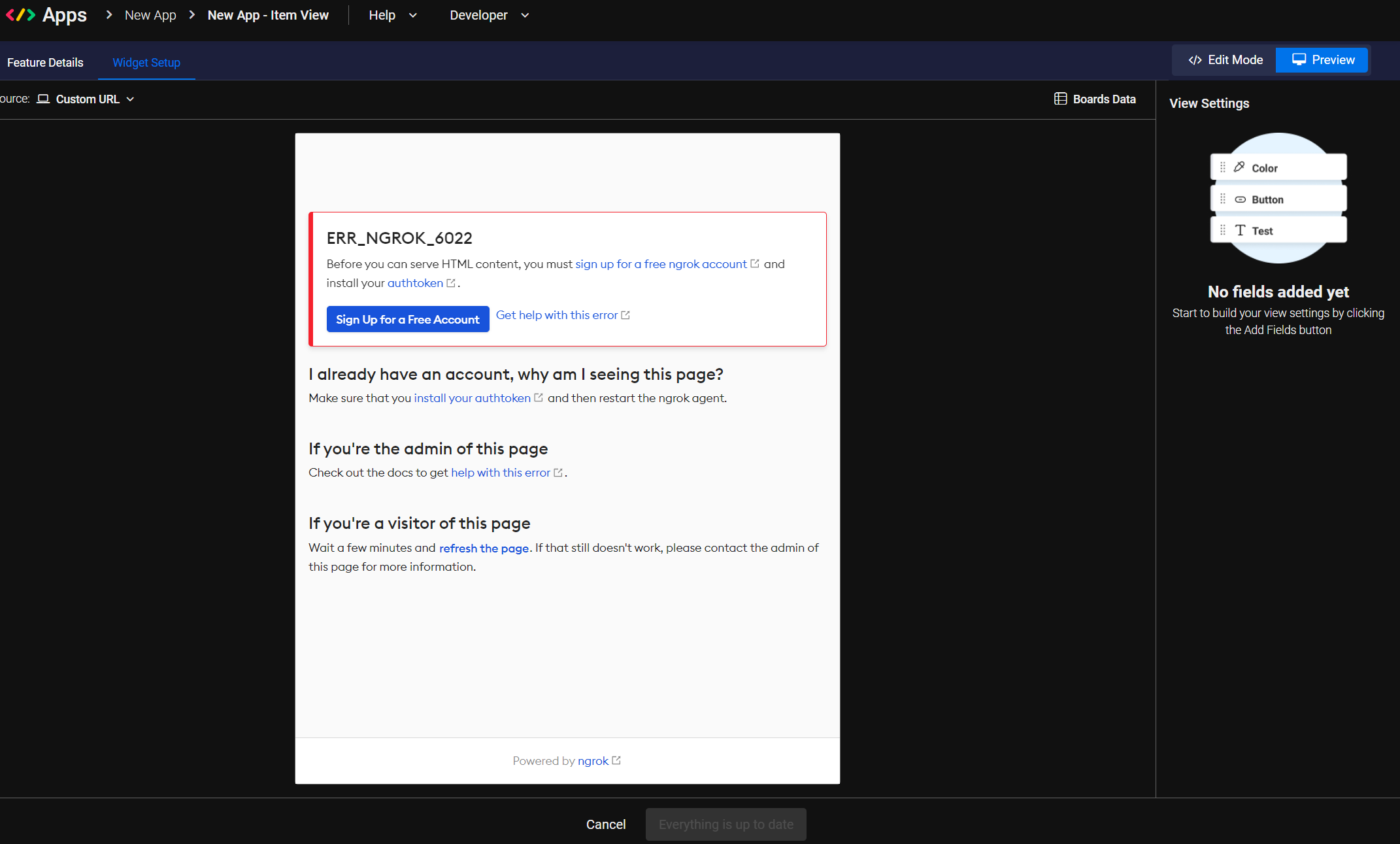Select New App - Item View breadcrumb

(x=268, y=15)
